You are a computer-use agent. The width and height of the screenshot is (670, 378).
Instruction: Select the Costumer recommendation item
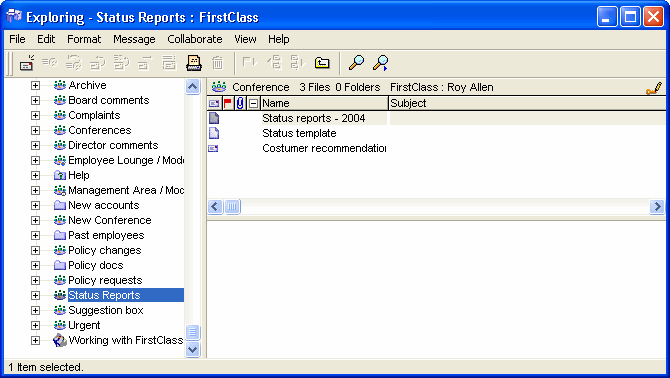click(324, 148)
